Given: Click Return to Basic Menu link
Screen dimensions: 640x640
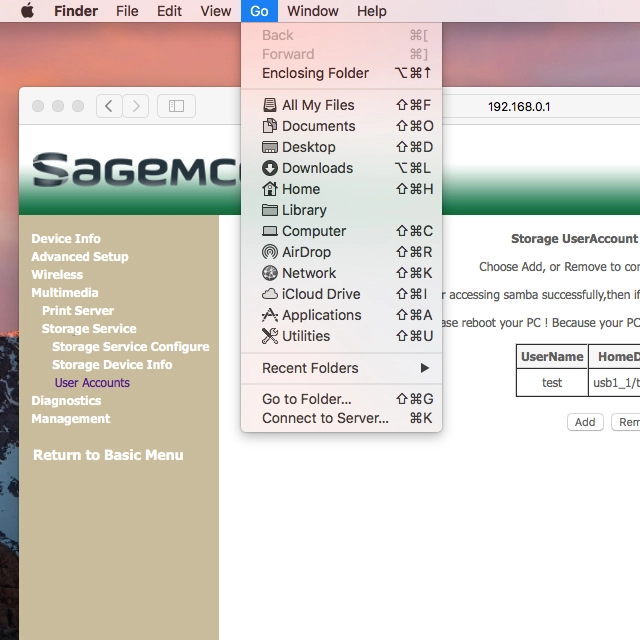Looking at the screenshot, I should pyautogui.click(x=108, y=455).
